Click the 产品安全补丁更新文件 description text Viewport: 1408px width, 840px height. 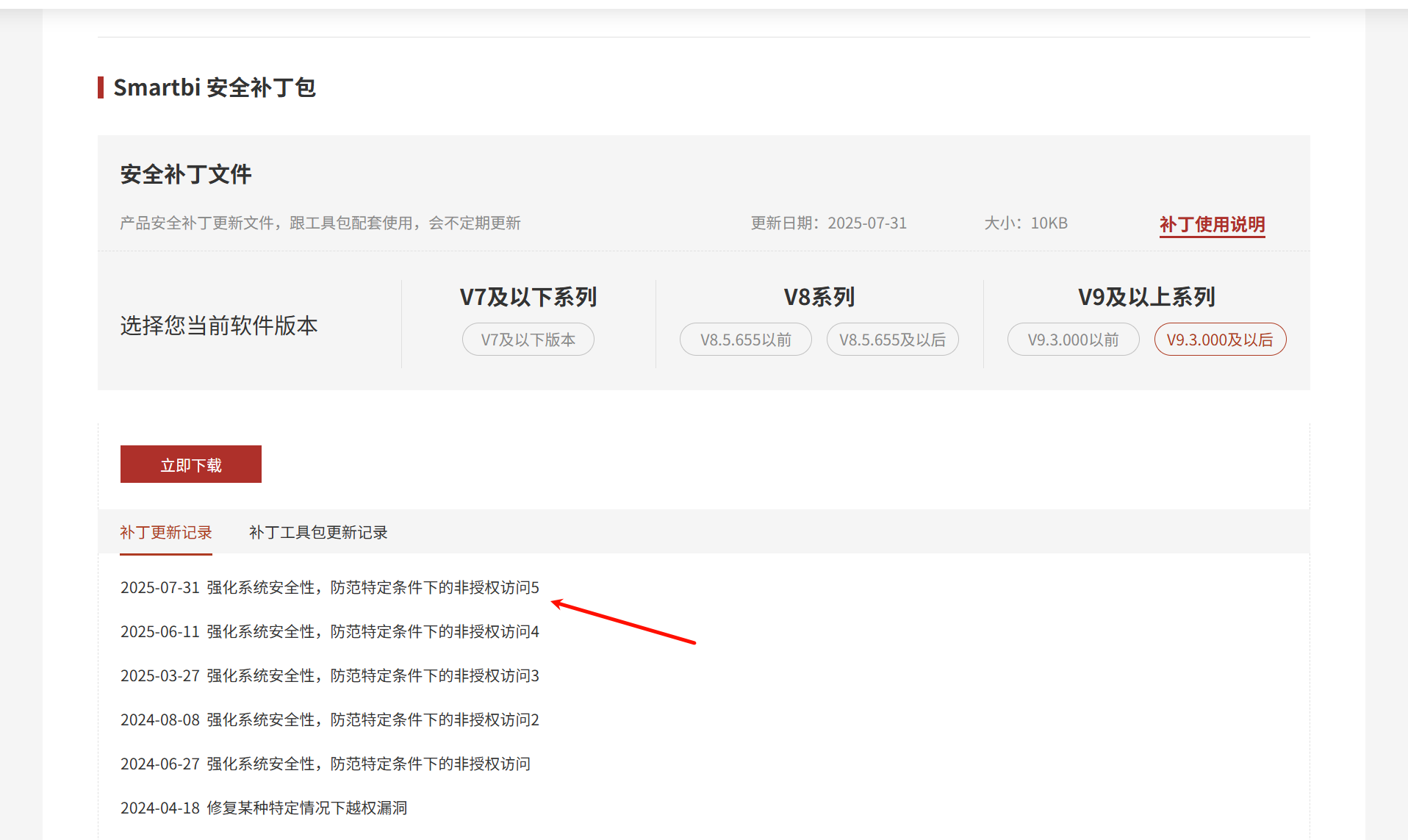[320, 223]
